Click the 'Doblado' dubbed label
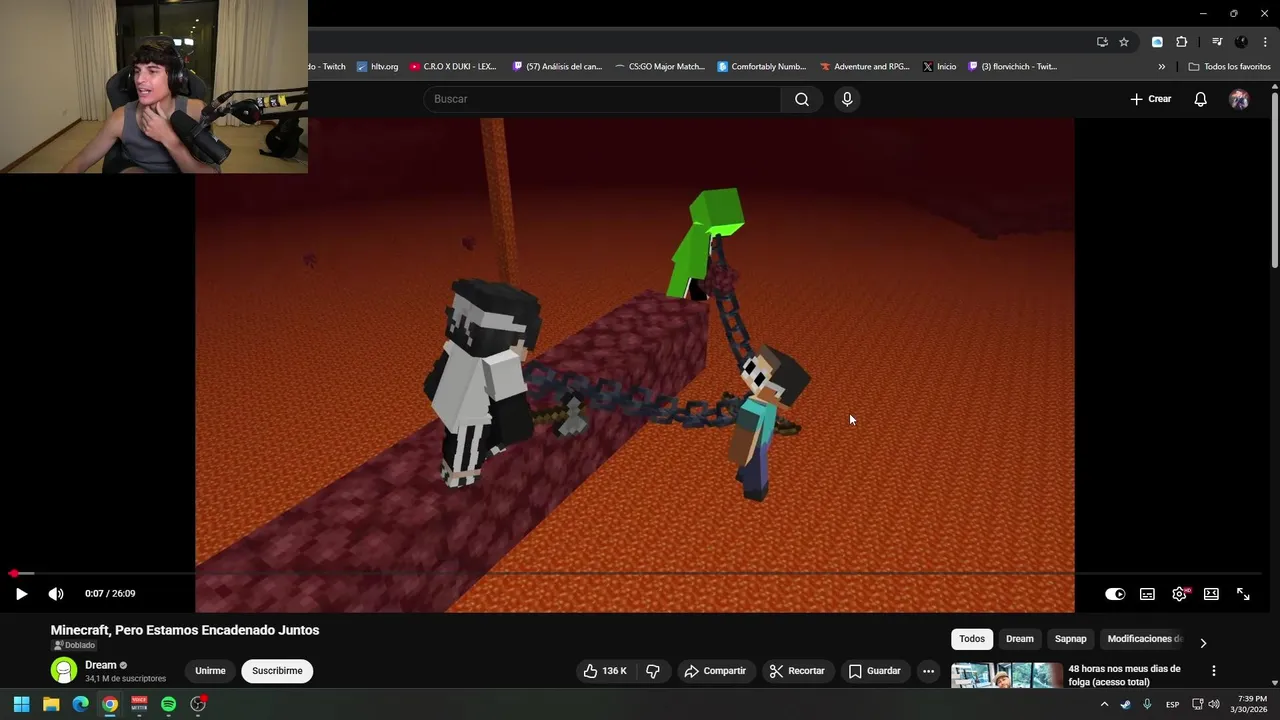 coord(75,646)
